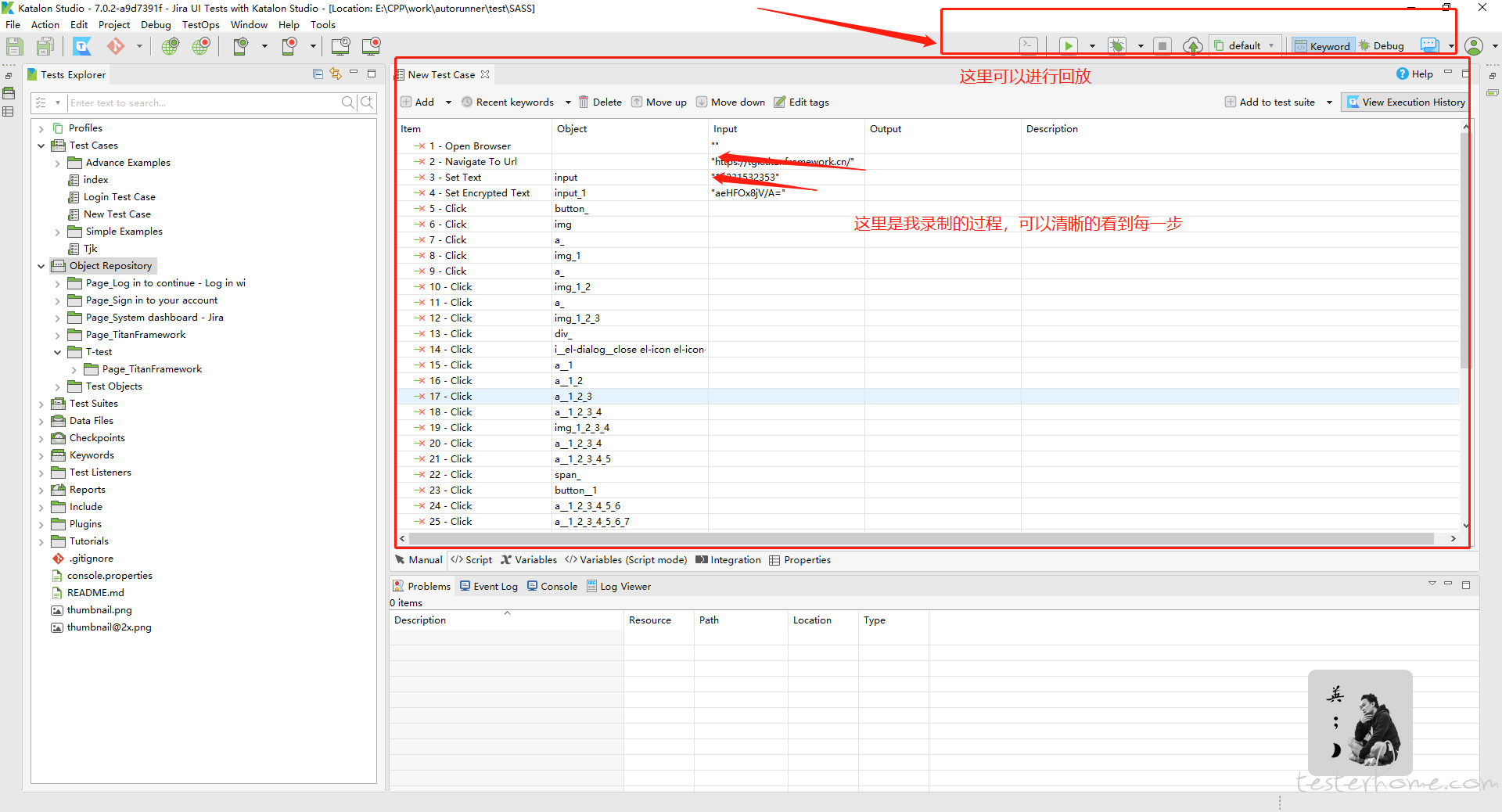
Task: Click the Save toolbar icon
Action: click(x=15, y=46)
